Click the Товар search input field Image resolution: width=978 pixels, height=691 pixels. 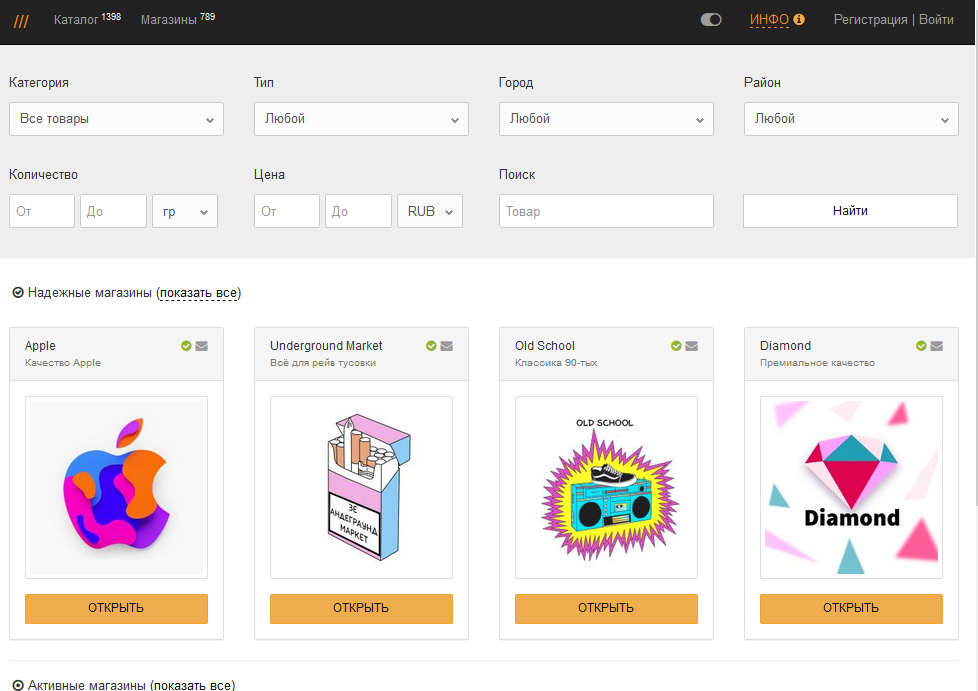[606, 210]
